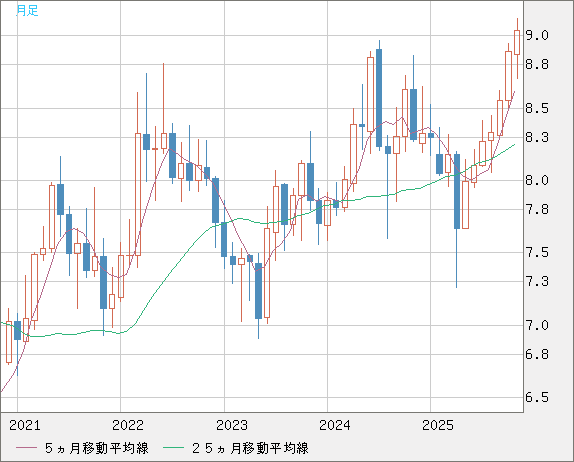Screen dimensions: 574x462
Task: Click the 2022 year label on the axis
Action: point(128,425)
